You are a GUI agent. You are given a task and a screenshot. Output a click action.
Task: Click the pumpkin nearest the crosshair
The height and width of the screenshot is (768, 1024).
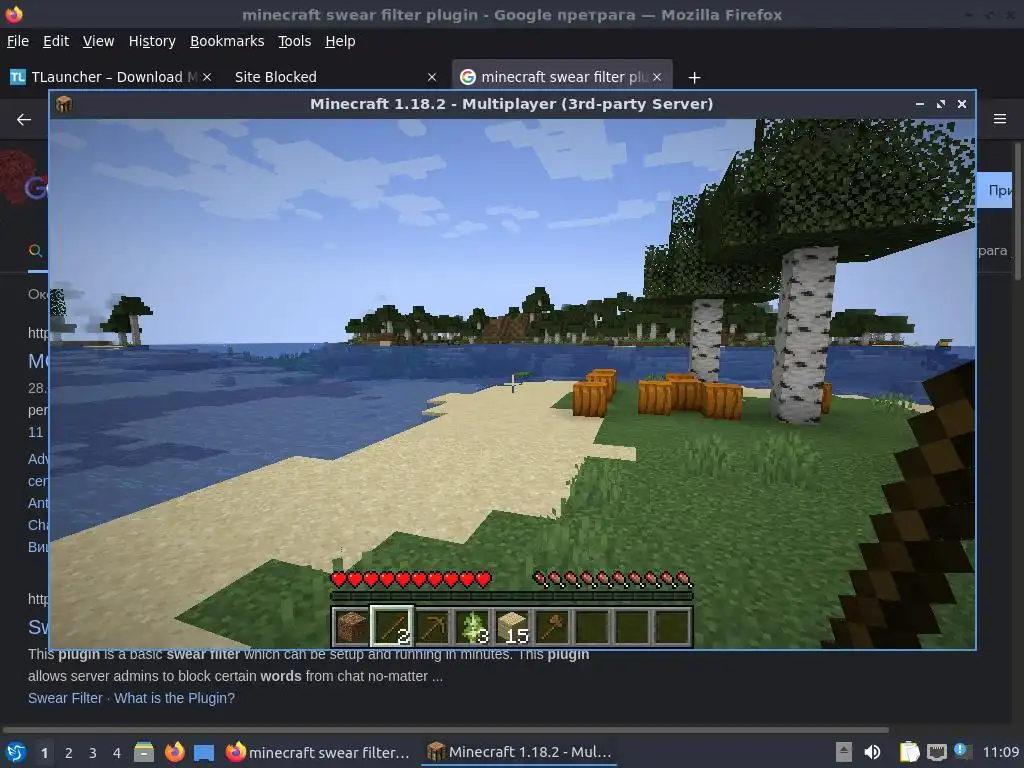click(x=590, y=399)
